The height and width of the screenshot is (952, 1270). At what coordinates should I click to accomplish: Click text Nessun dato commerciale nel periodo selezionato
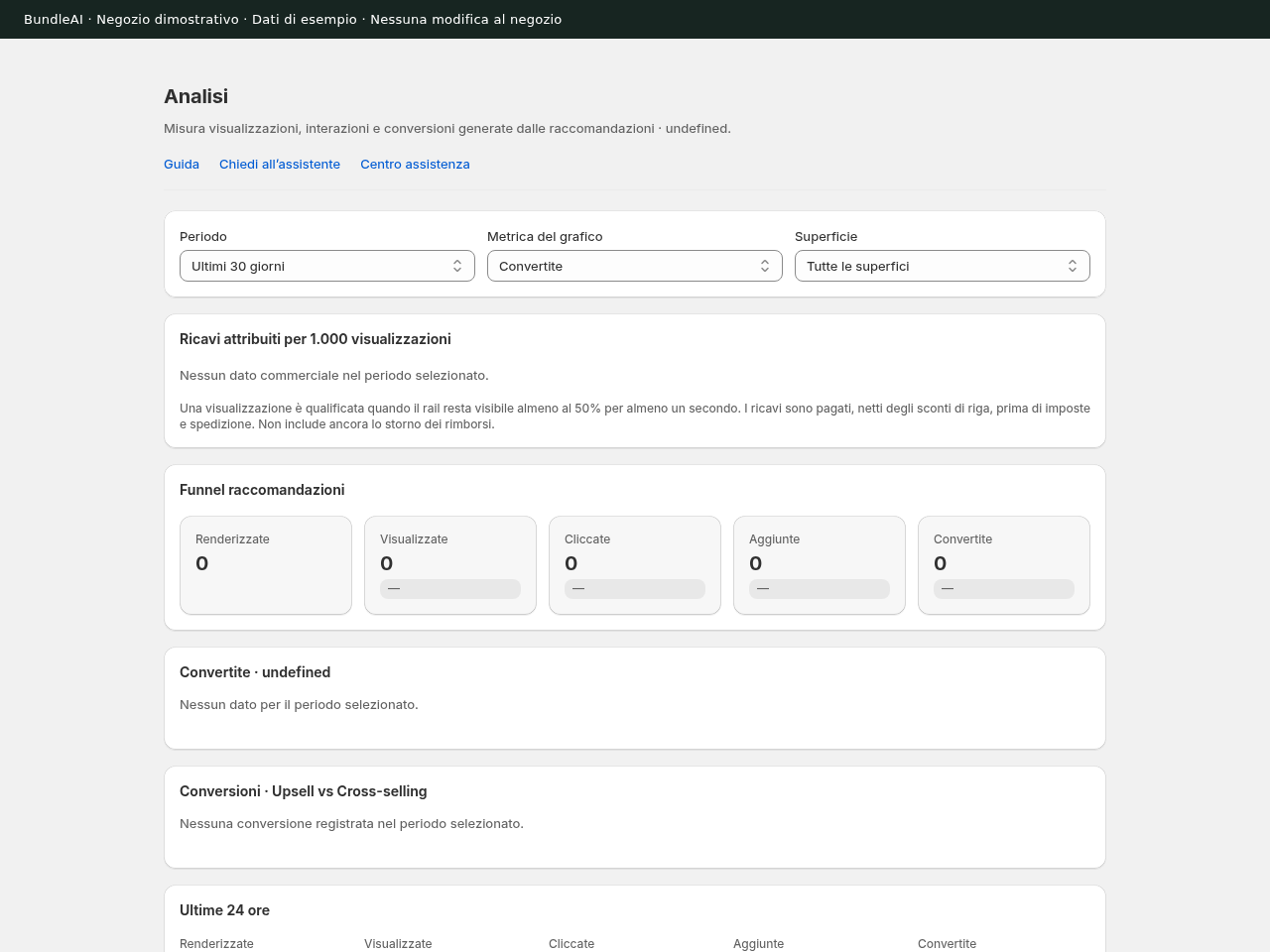[x=334, y=376]
